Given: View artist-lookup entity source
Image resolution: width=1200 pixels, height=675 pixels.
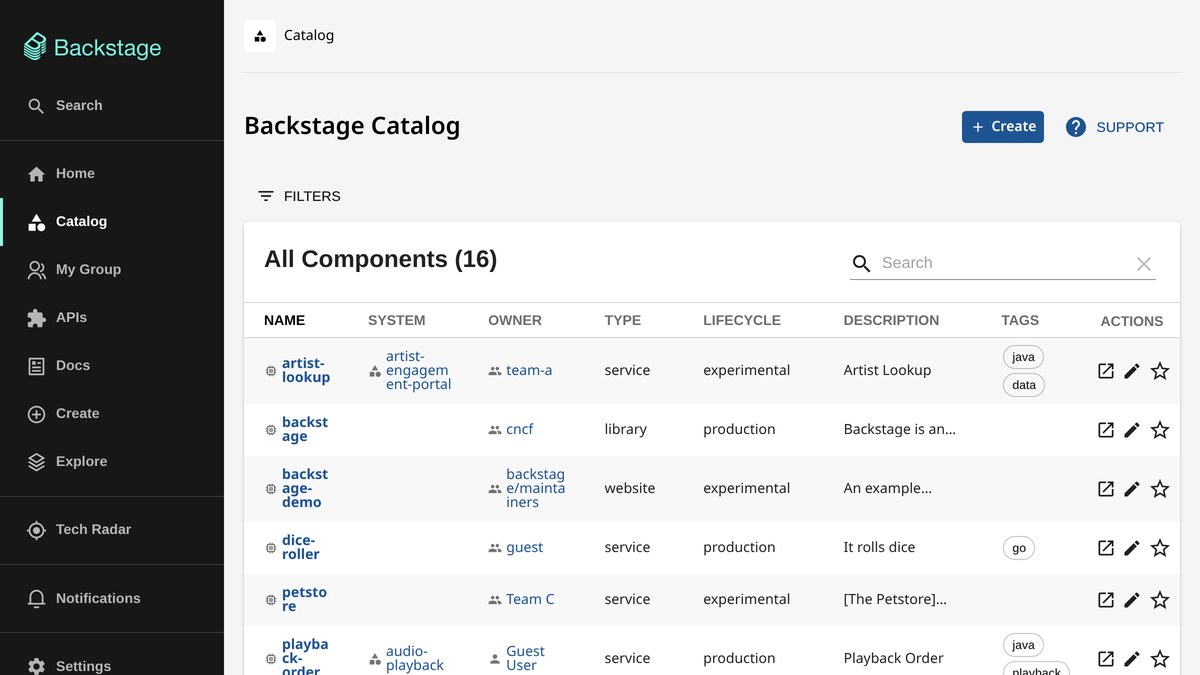Looking at the screenshot, I should tap(1106, 371).
